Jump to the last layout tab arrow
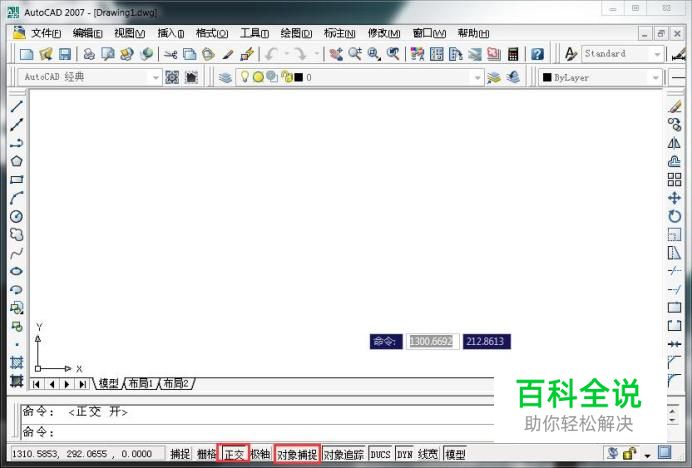The image size is (692, 468). 82,384
